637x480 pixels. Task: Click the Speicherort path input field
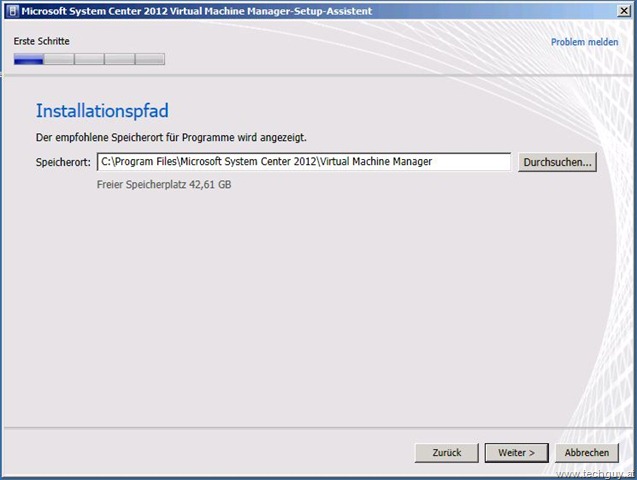pyautogui.click(x=304, y=162)
